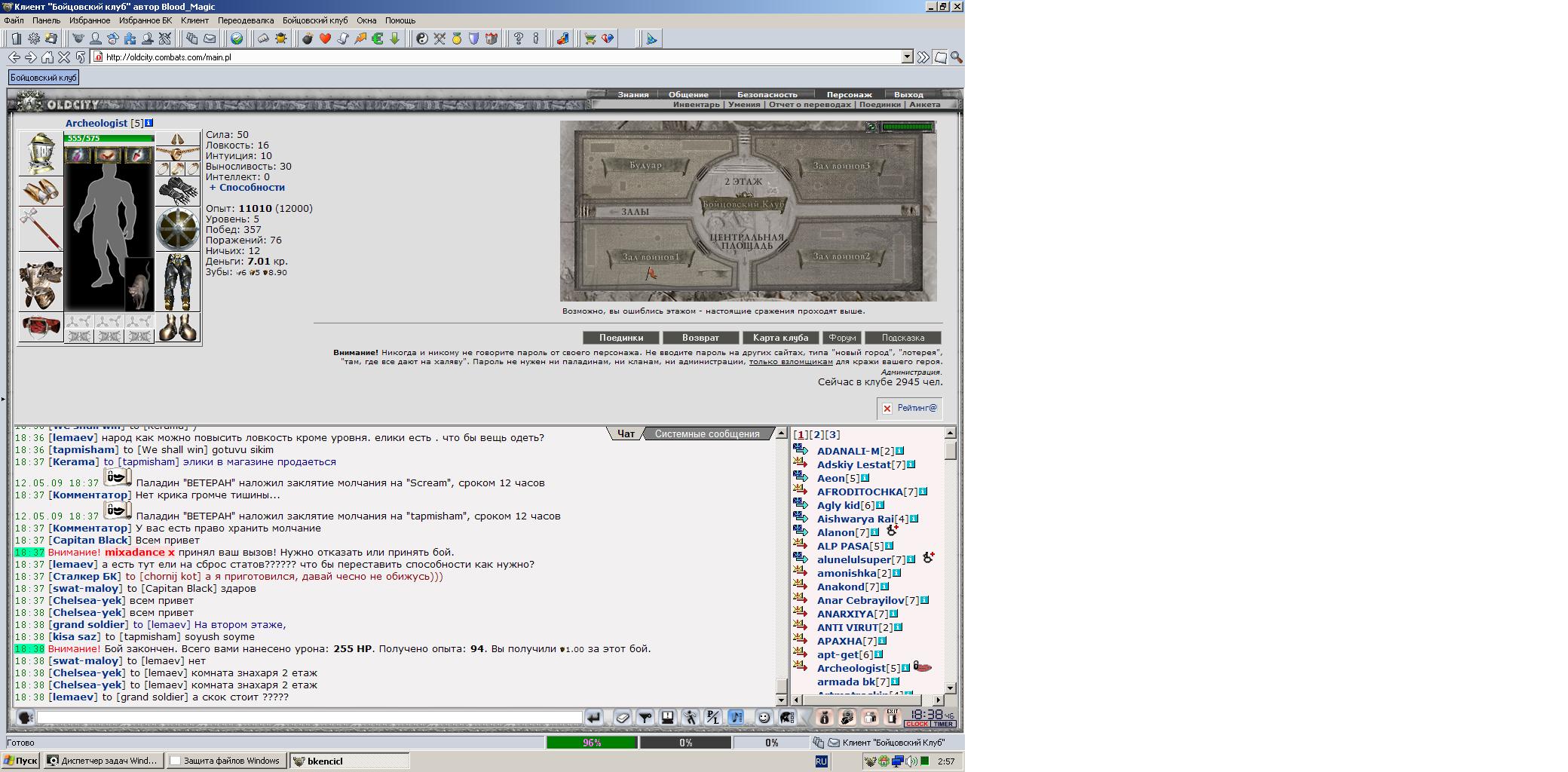1568x772 pixels.
Task: Click in the chat message input field
Action: tap(309, 718)
